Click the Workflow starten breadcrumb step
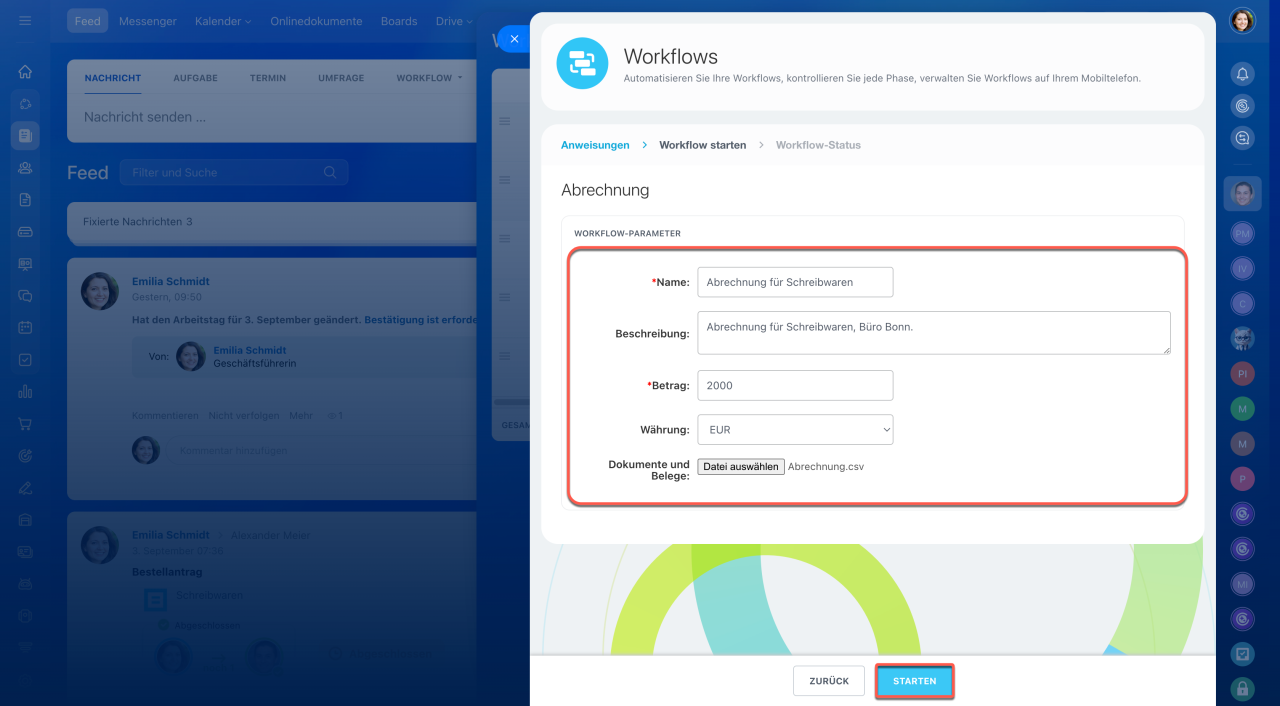Image resolution: width=1280 pixels, height=706 pixels. tap(702, 145)
